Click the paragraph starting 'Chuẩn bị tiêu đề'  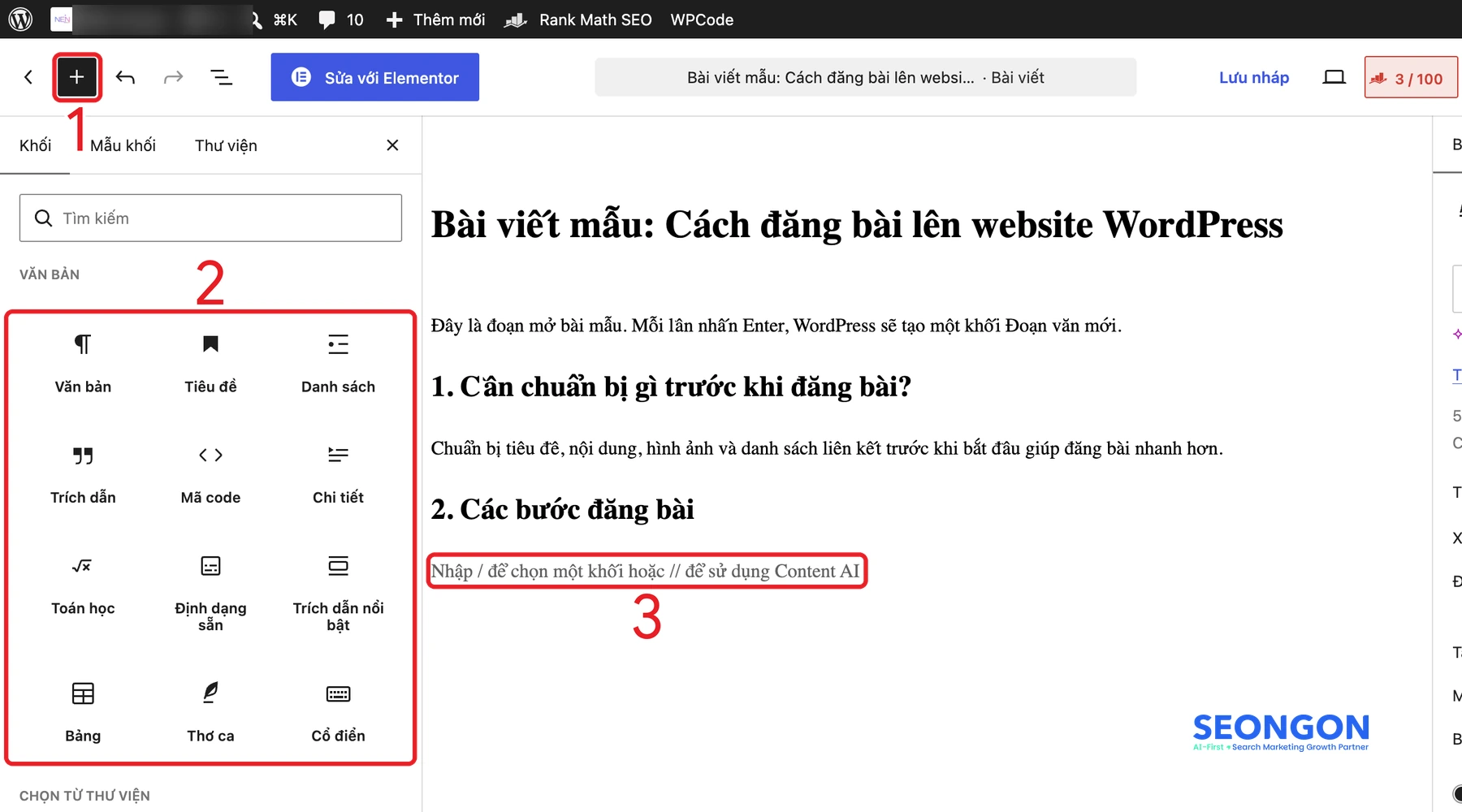(x=827, y=448)
